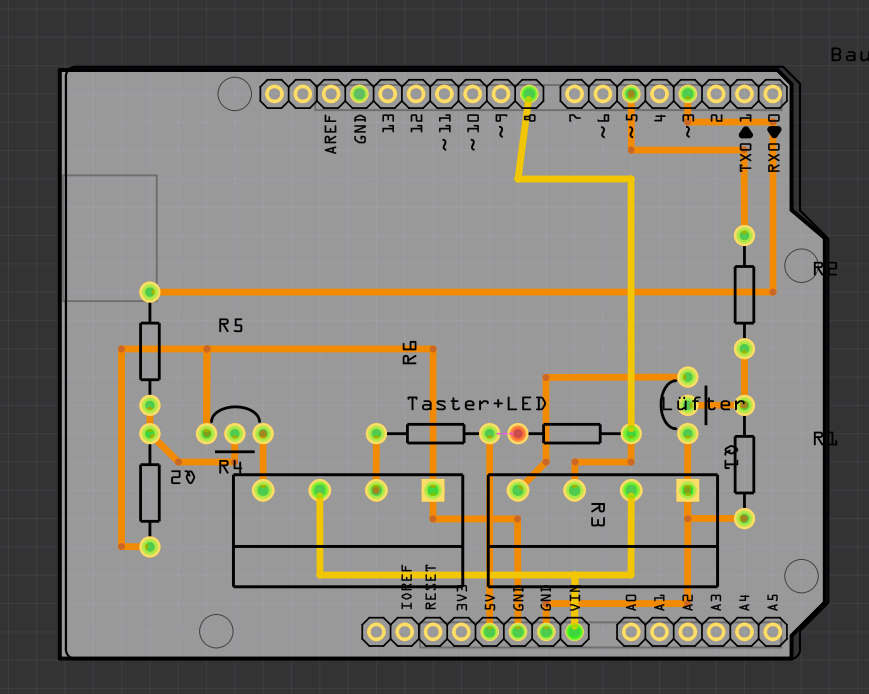This screenshot has width=869, height=694.
Task: Select the analog A5 pin pad
Action: (772, 631)
